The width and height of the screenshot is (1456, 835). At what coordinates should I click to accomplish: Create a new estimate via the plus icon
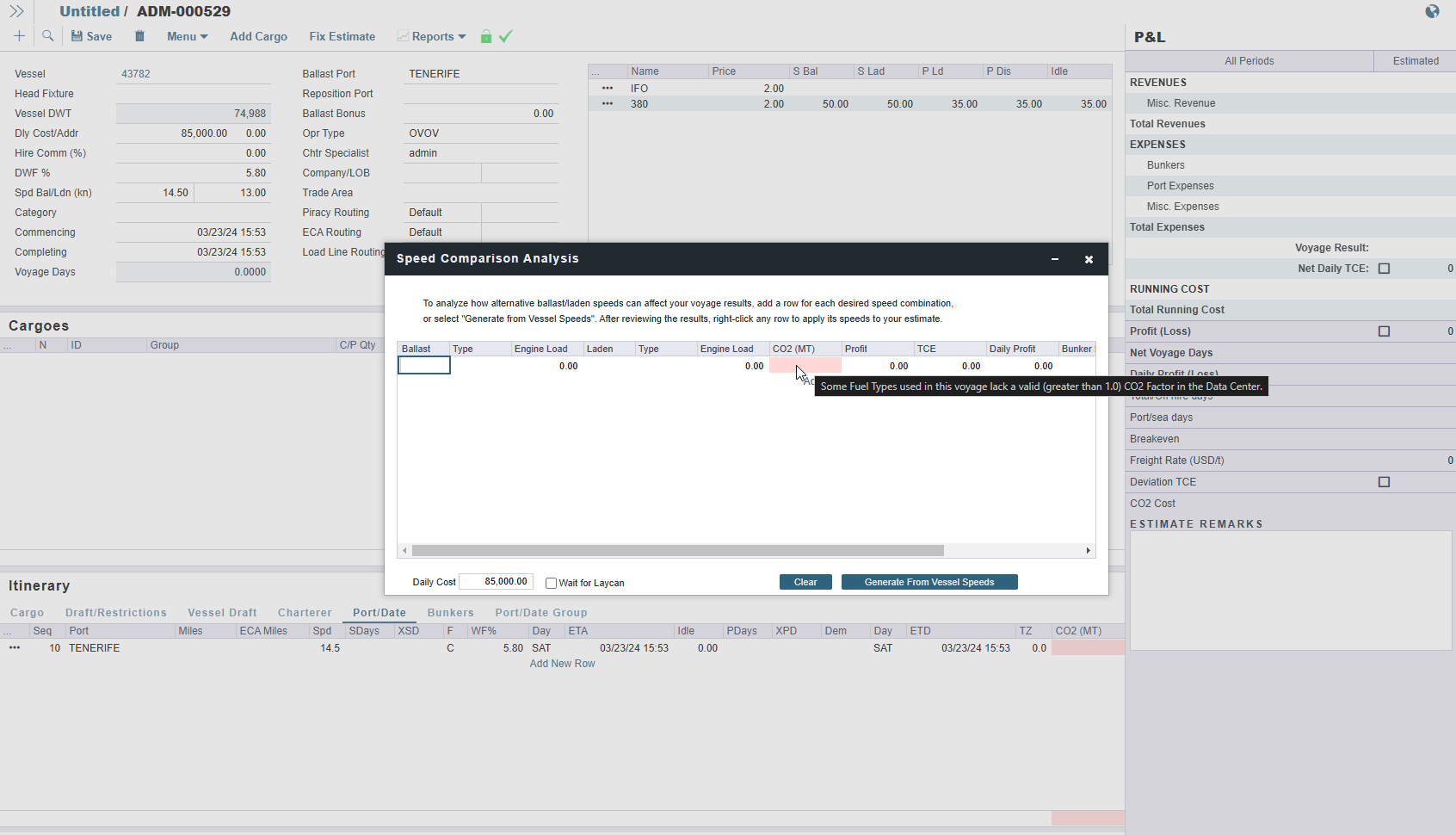[19, 36]
